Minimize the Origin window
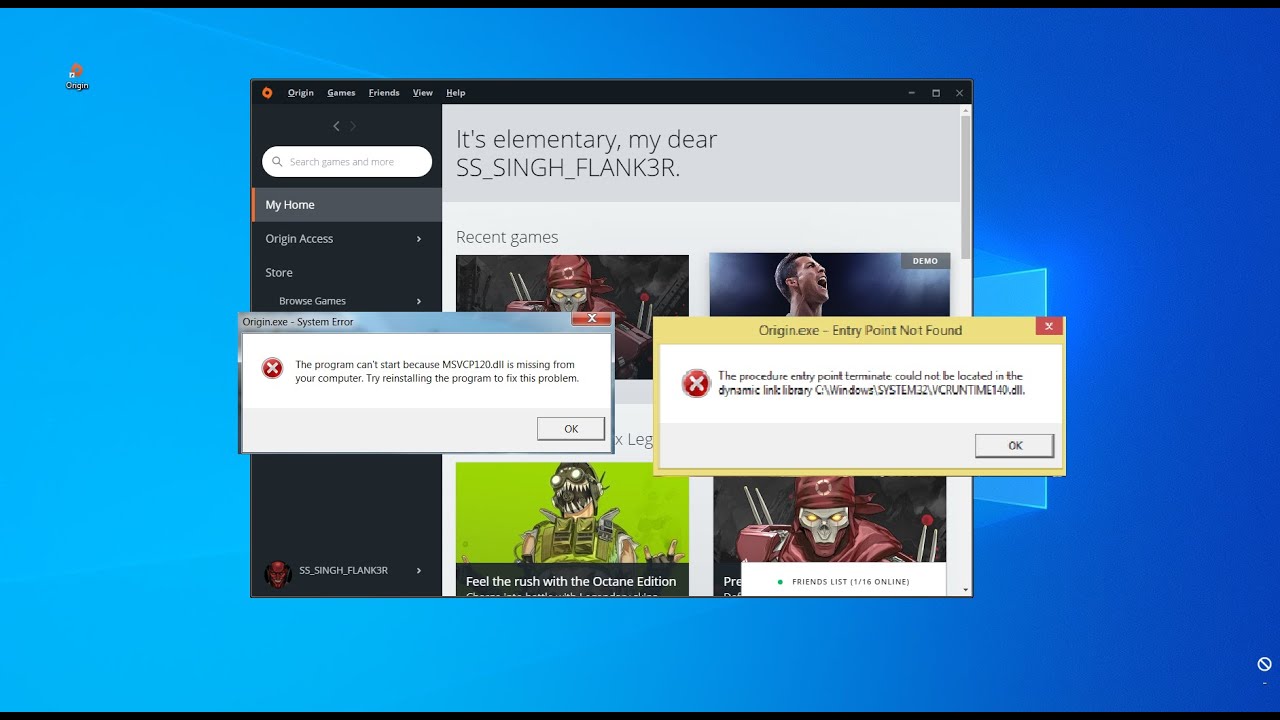This screenshot has width=1280, height=720. [912, 93]
